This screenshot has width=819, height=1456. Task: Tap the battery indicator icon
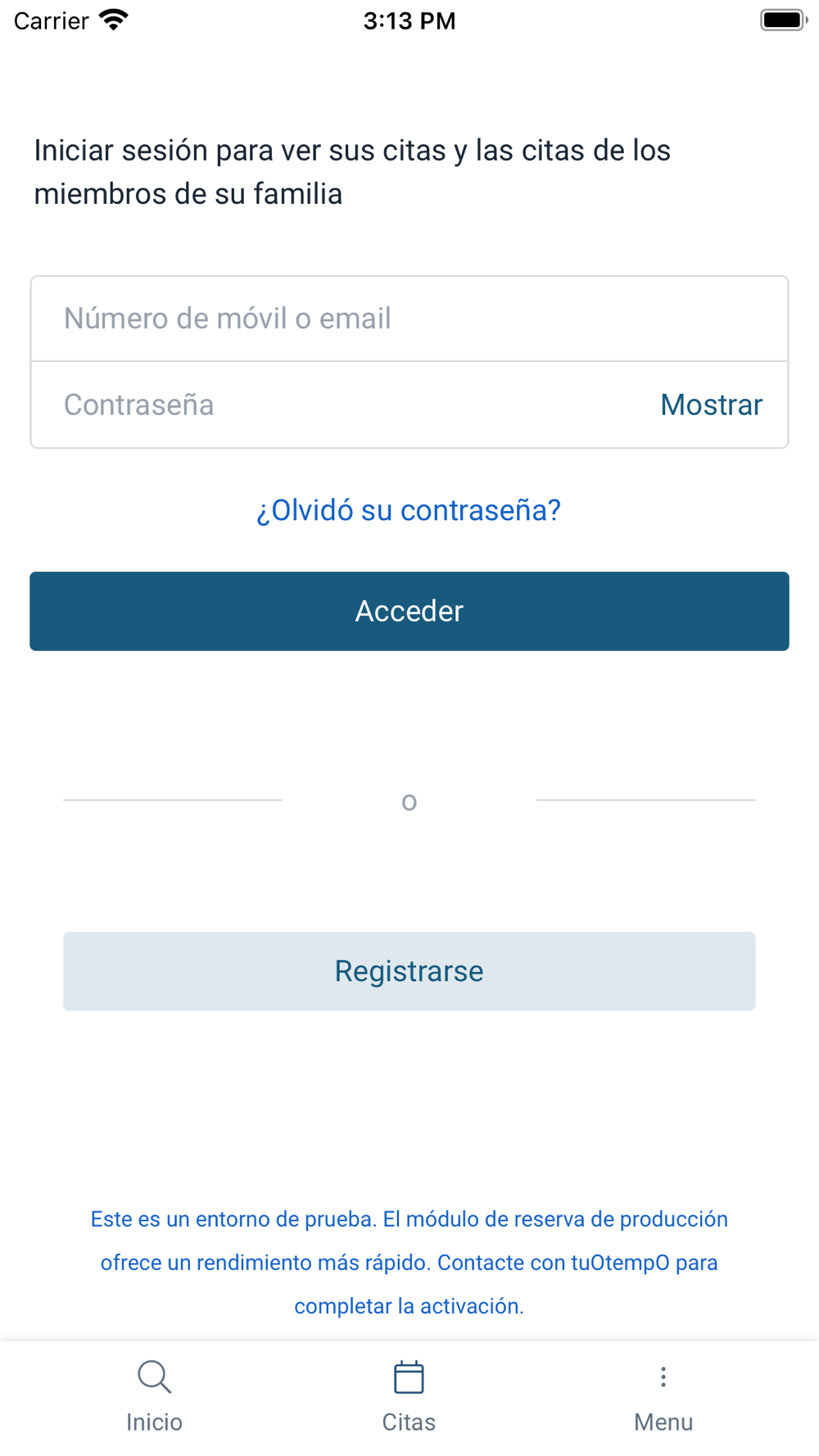pos(784,20)
